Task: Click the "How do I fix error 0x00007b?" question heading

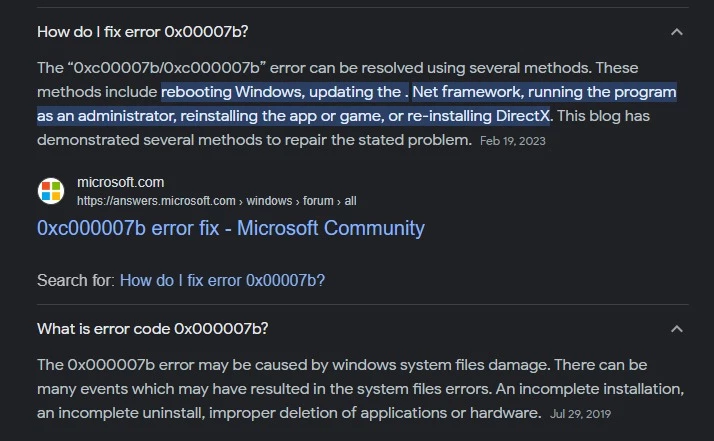Action: pyautogui.click(x=143, y=32)
